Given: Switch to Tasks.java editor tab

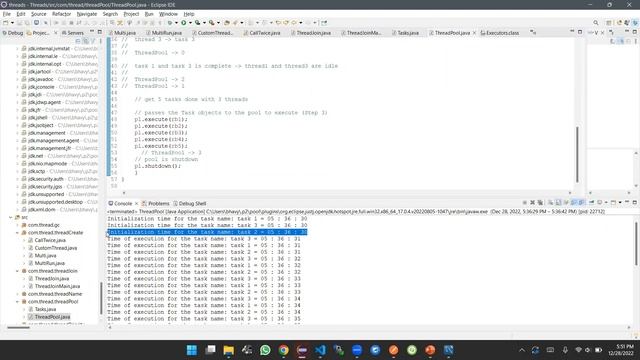Looking at the screenshot, I should pos(405,33).
